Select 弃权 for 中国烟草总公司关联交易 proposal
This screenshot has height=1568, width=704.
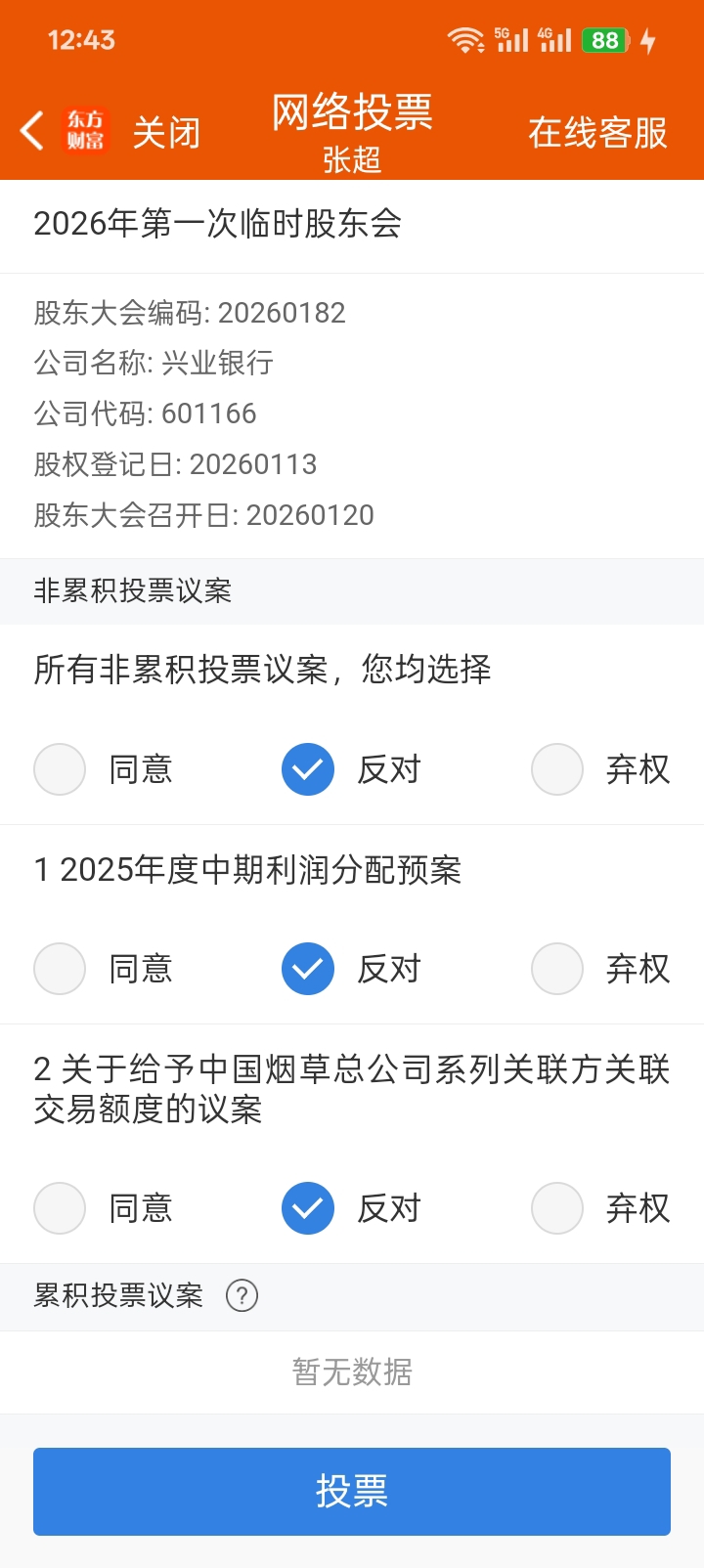pyautogui.click(x=557, y=1208)
